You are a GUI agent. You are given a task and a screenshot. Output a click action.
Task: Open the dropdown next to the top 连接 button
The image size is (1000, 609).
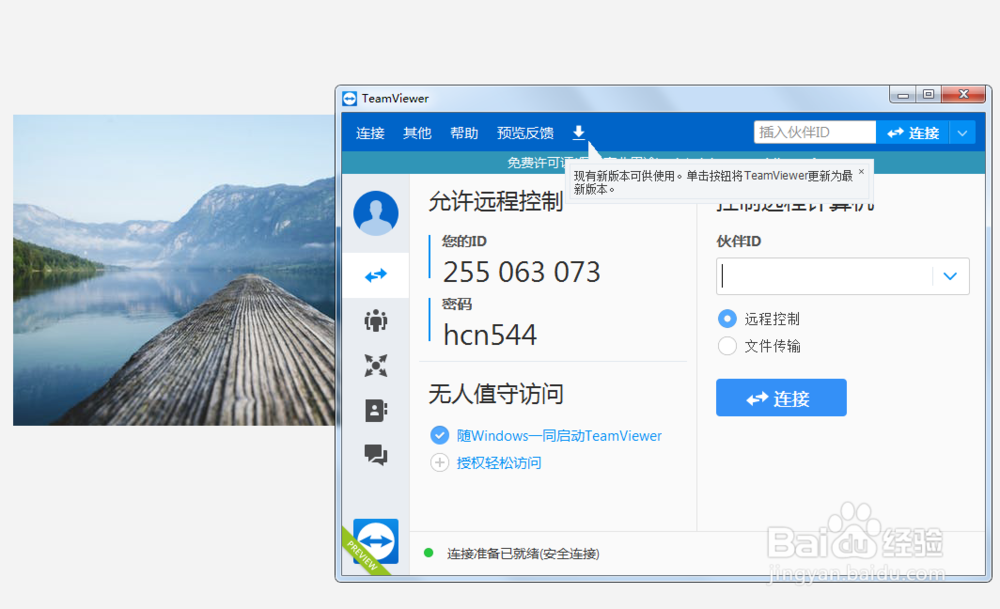point(962,131)
